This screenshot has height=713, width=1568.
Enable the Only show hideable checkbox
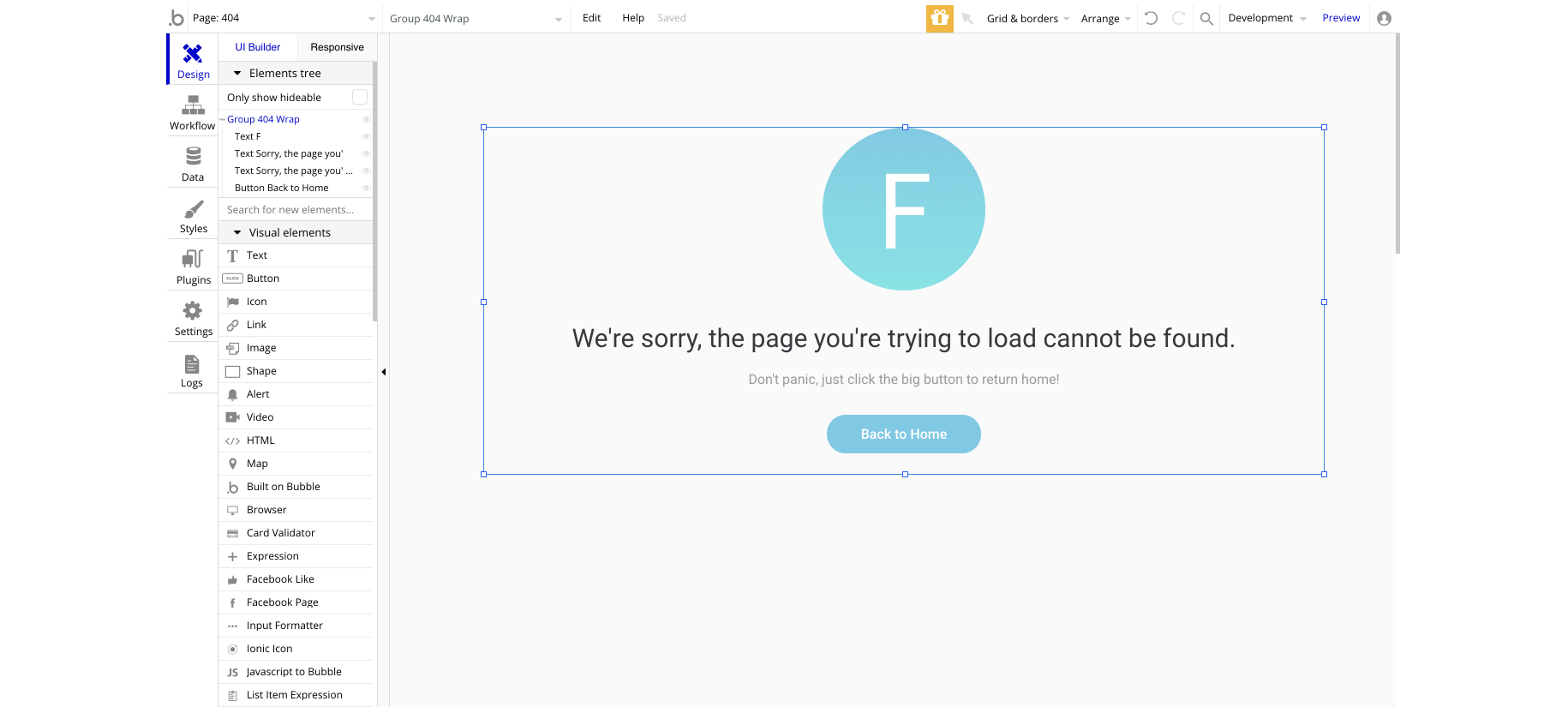(360, 98)
